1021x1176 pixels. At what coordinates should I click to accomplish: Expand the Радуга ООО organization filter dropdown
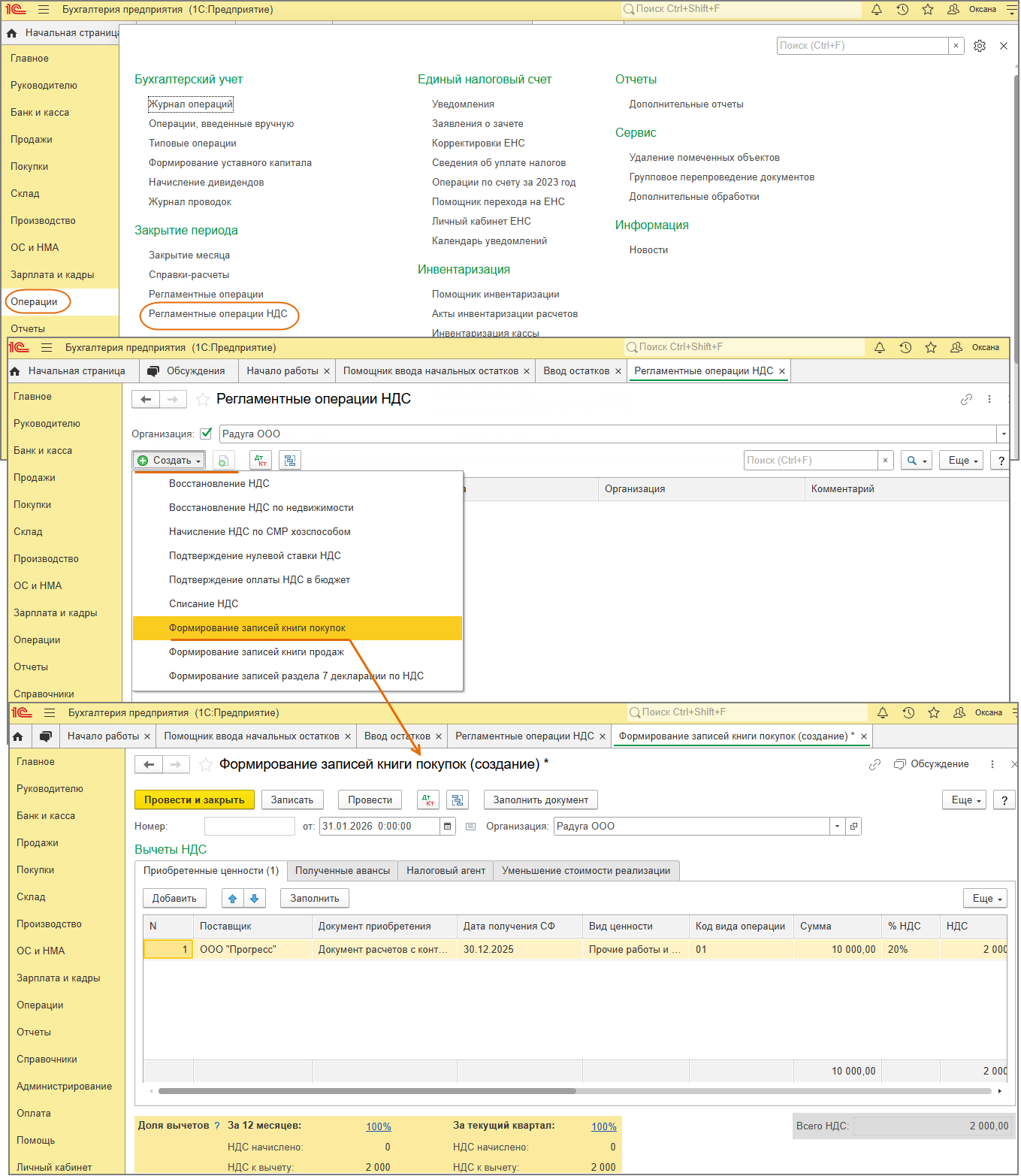pos(1003,434)
